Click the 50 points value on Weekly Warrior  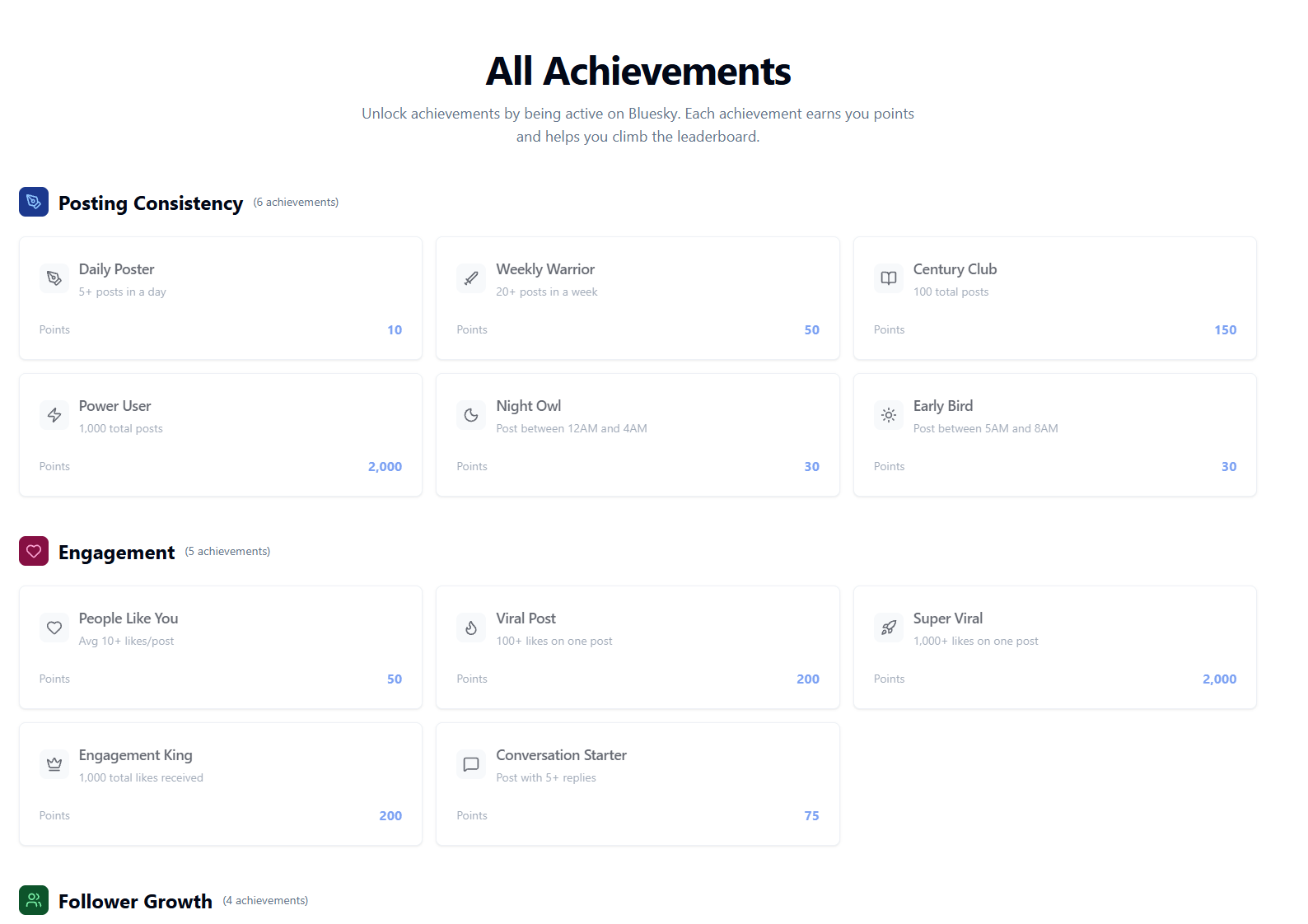[811, 330]
